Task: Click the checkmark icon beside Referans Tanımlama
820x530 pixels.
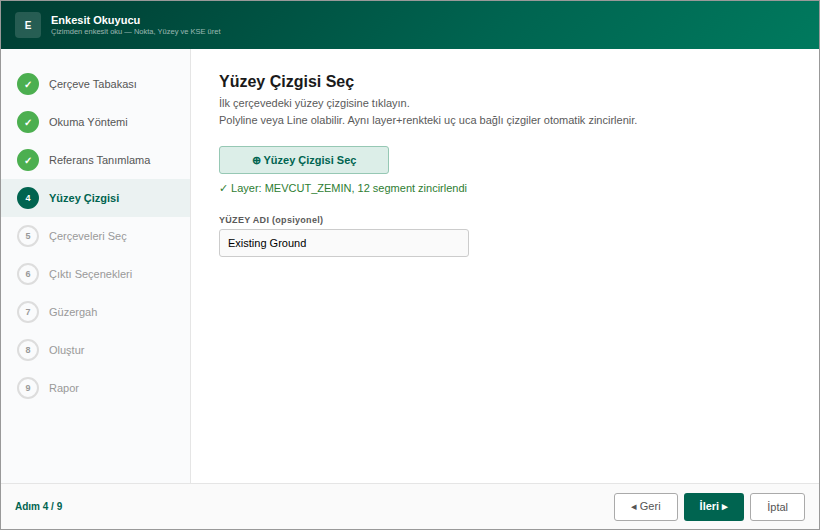Action: [x=28, y=160]
